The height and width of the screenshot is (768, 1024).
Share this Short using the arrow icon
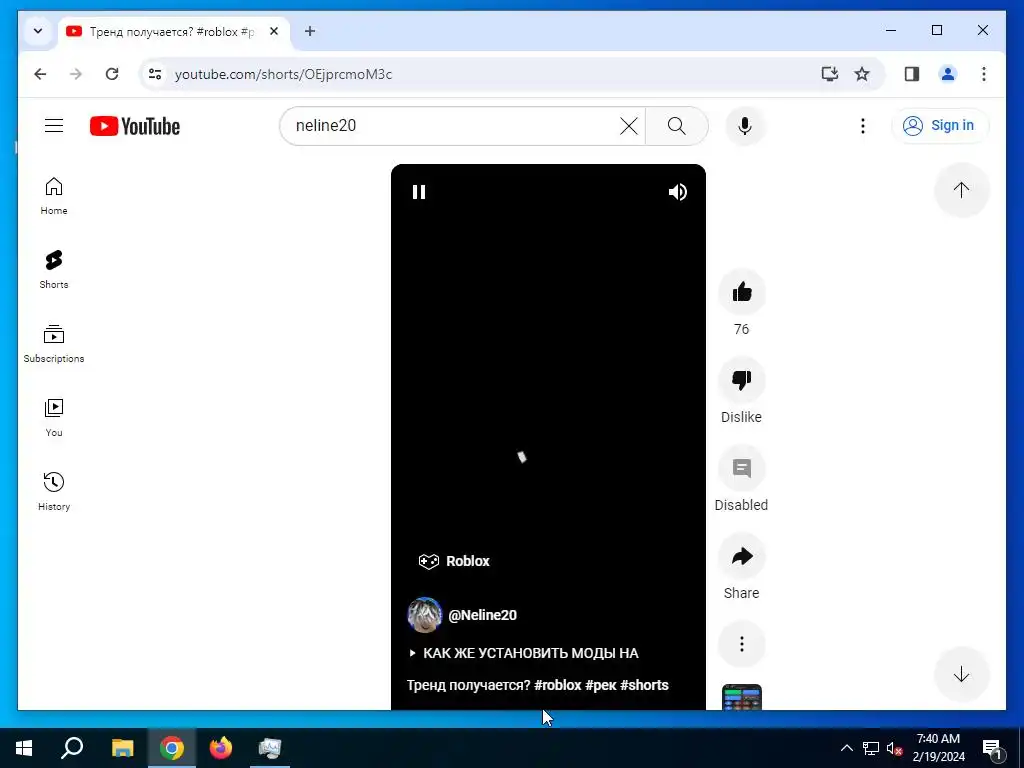coord(742,556)
